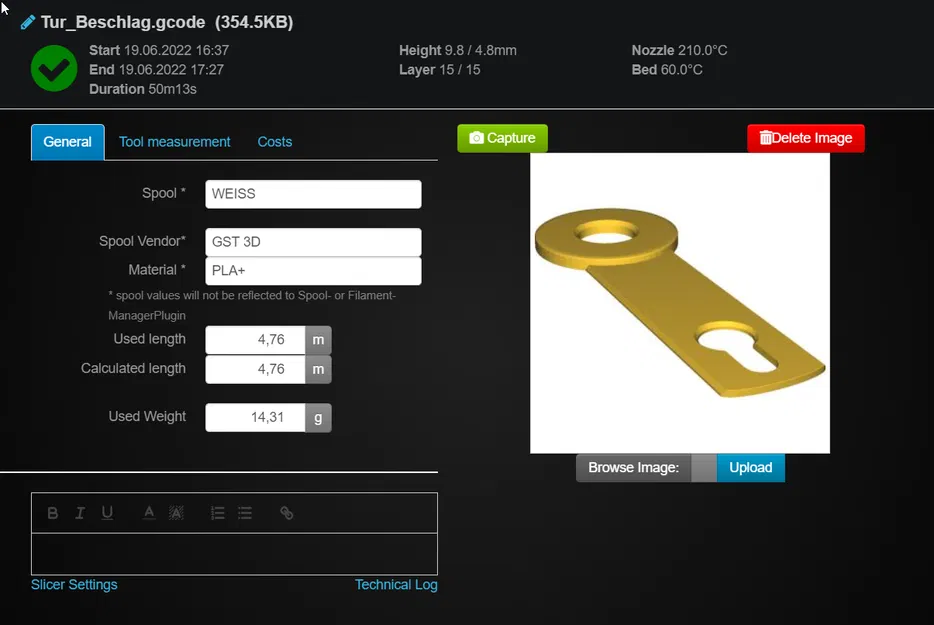
Task: Insert a bulleted list
Action: (245, 513)
